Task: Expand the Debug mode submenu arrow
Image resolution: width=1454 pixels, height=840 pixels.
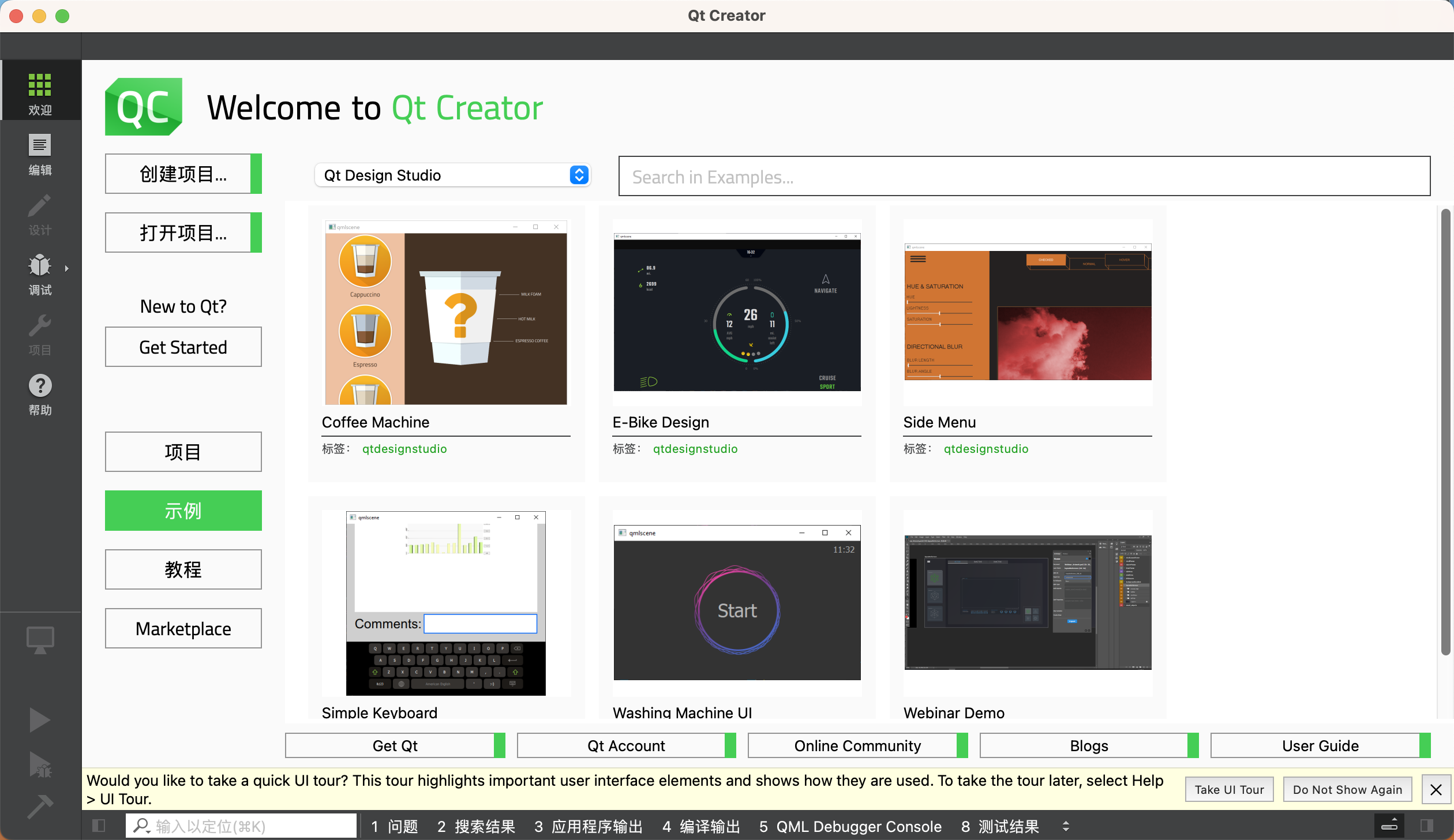Action: point(67,268)
